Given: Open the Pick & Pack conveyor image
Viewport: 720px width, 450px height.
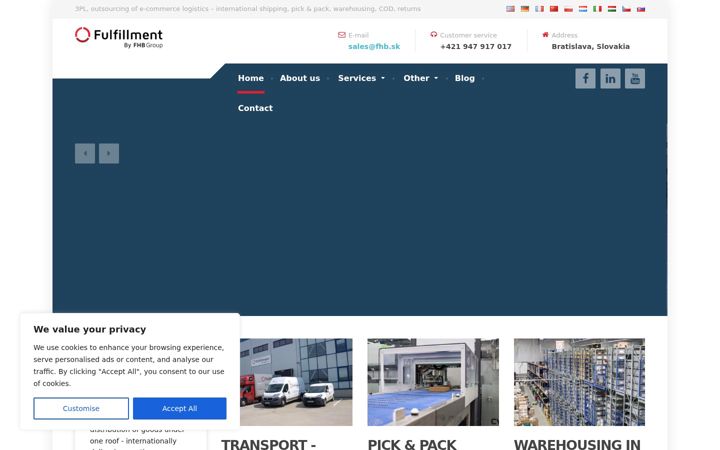Looking at the screenshot, I should click(433, 382).
